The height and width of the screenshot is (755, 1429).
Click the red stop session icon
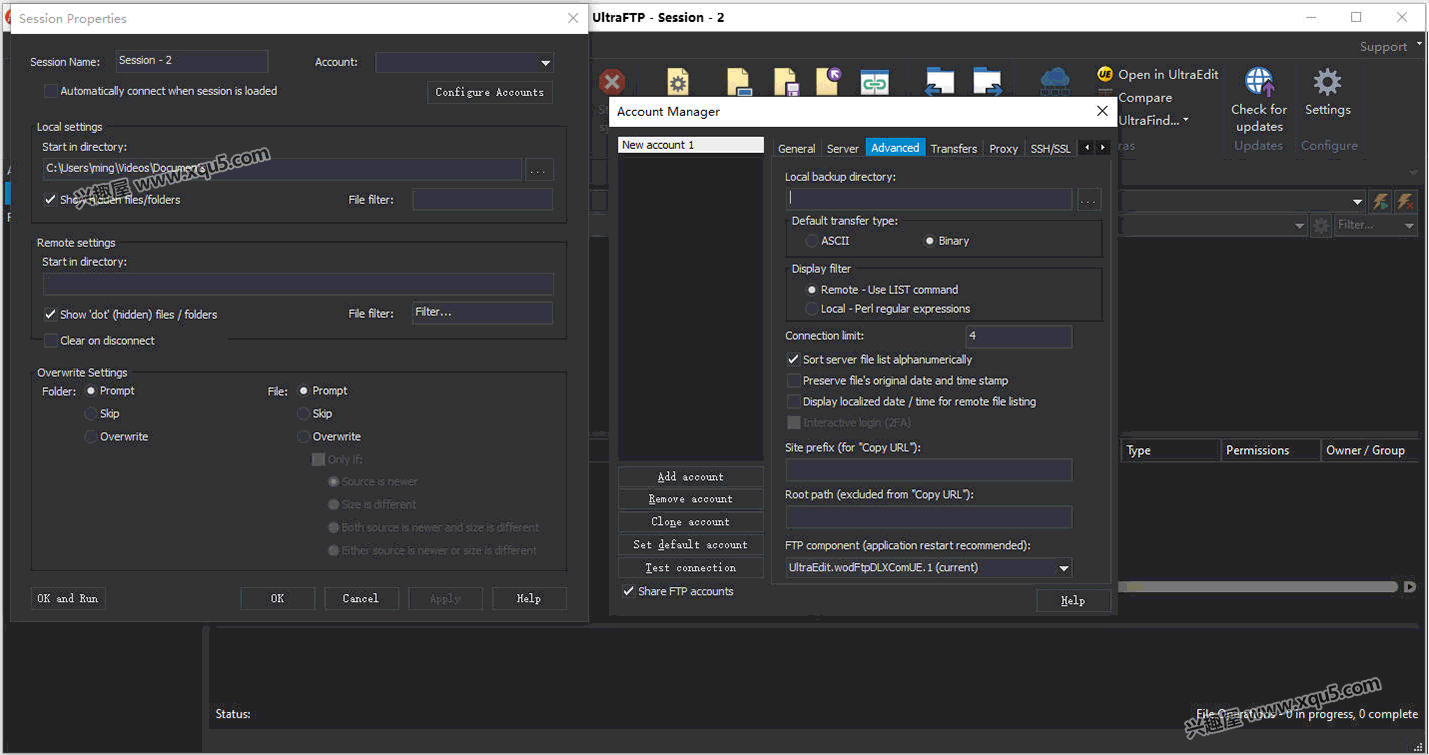[x=612, y=82]
